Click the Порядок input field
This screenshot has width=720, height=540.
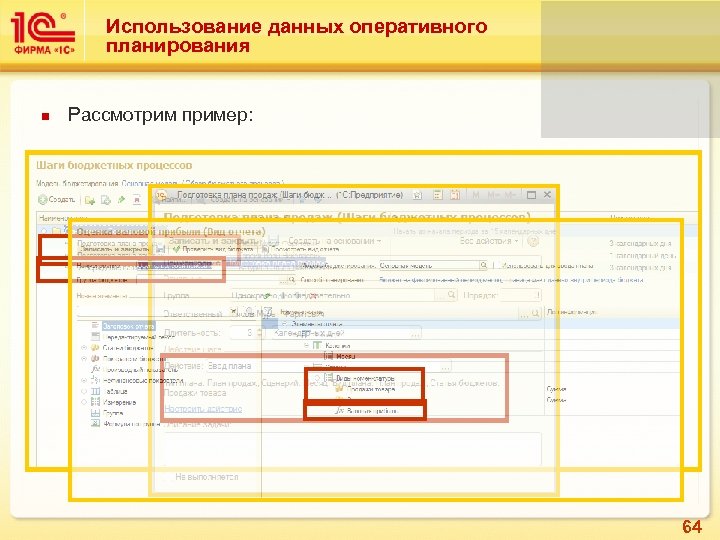[520, 295]
